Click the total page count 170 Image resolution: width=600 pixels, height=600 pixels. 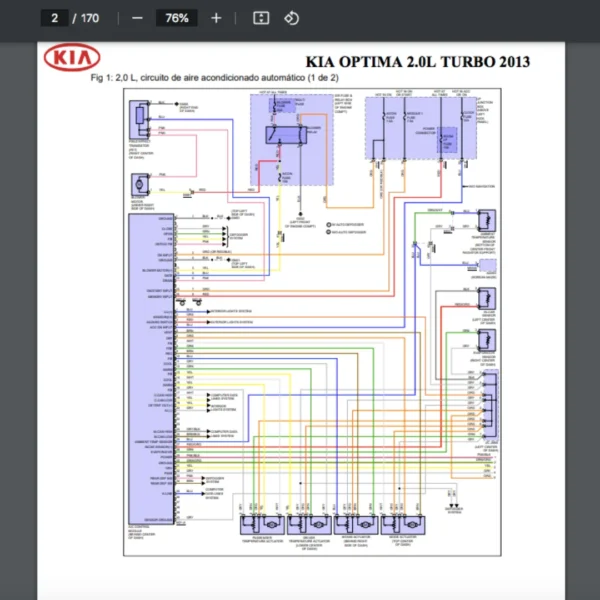(90, 18)
